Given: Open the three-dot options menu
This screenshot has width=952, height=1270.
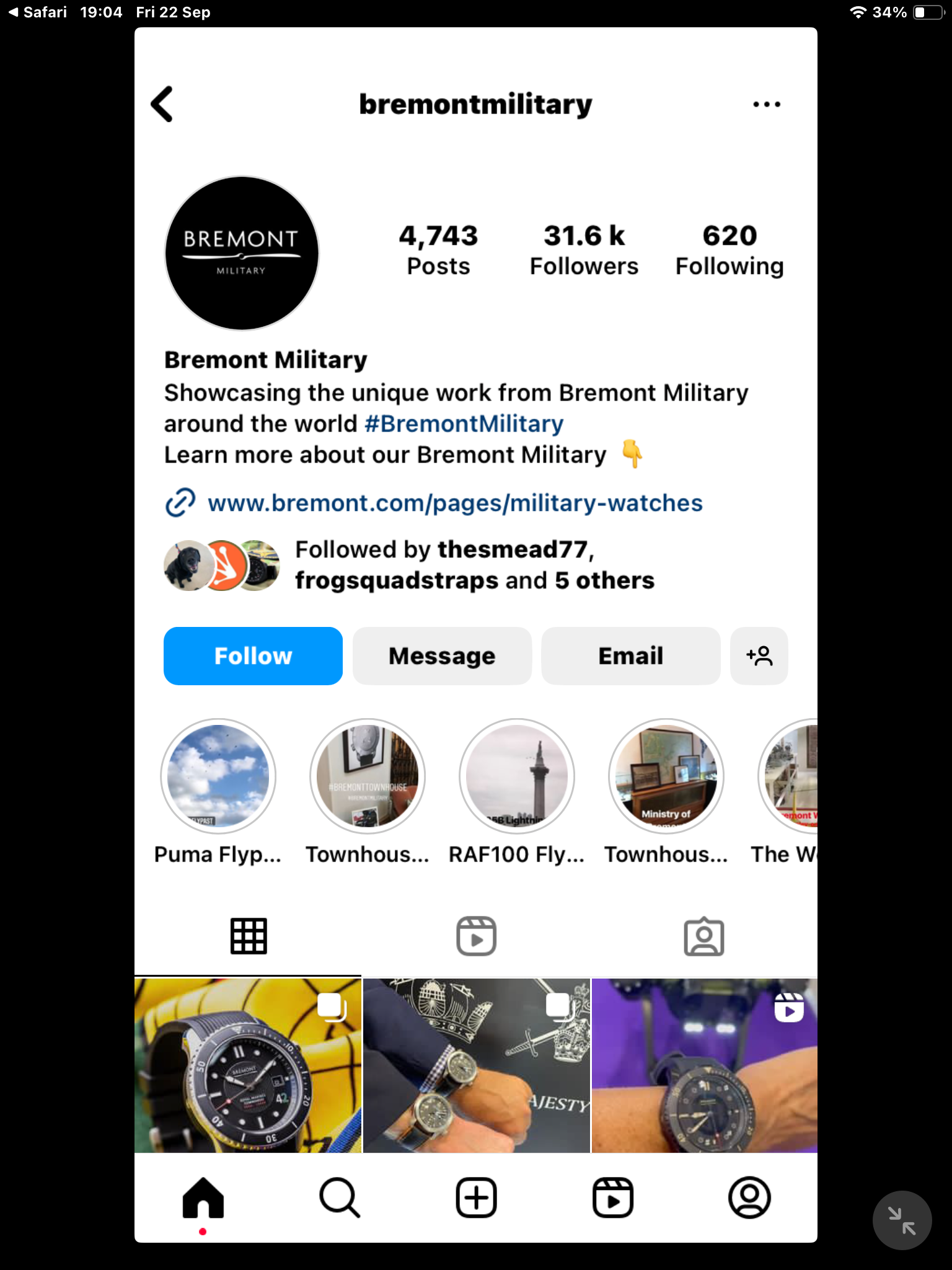Looking at the screenshot, I should (767, 104).
